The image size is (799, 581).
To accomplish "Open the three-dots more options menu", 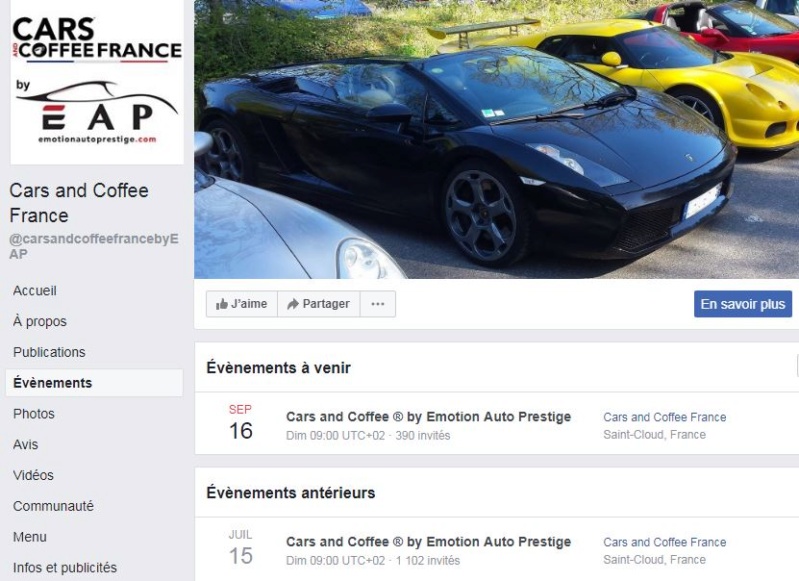I will (378, 304).
